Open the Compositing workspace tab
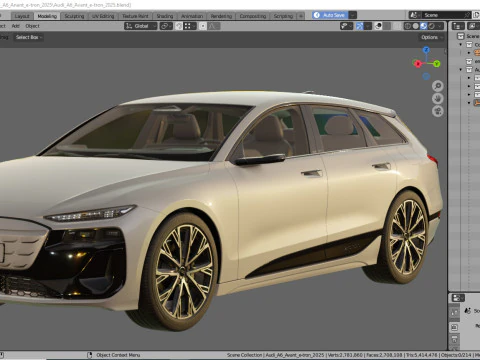The height and width of the screenshot is (360, 480). pos(253,16)
